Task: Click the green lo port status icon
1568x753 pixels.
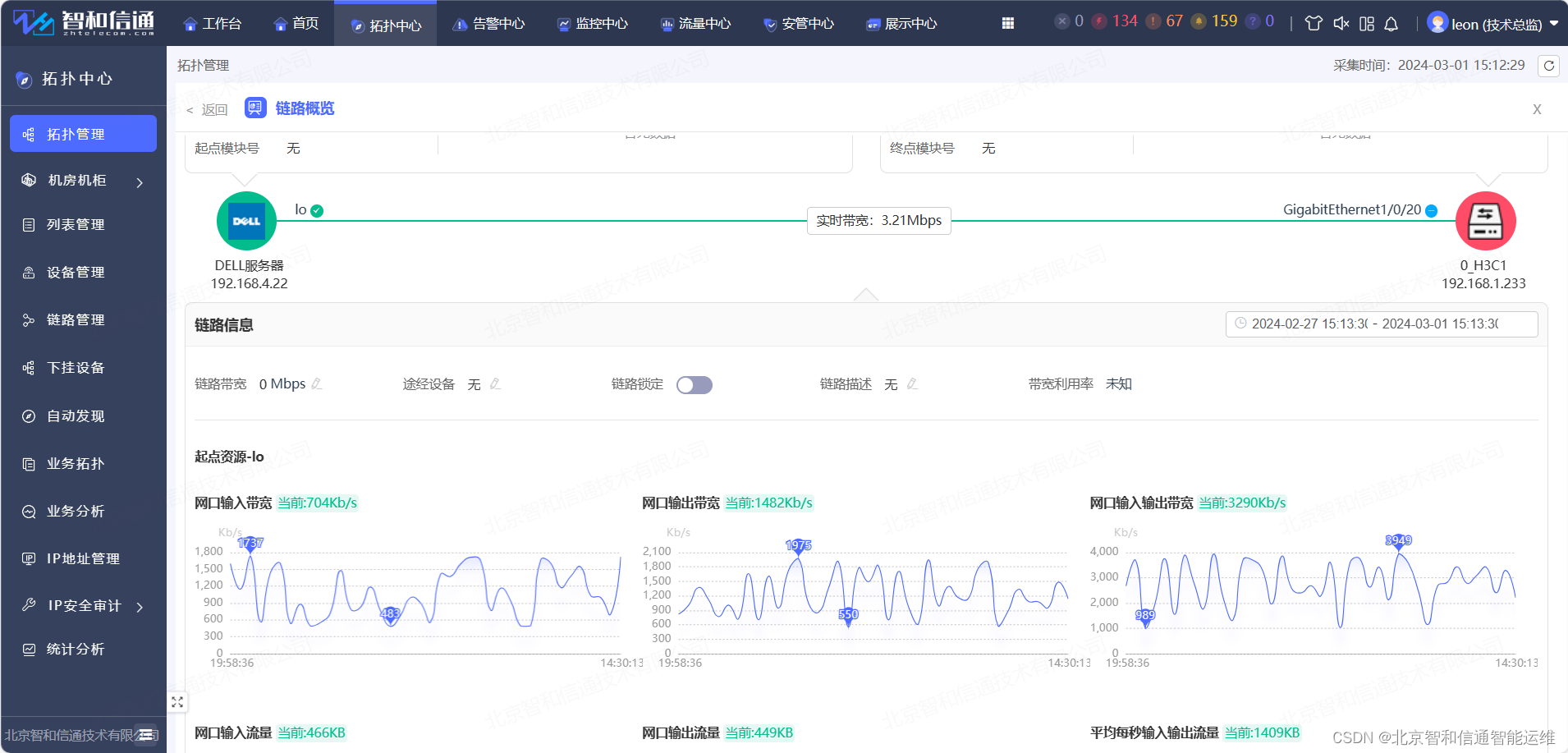Action: click(x=317, y=211)
